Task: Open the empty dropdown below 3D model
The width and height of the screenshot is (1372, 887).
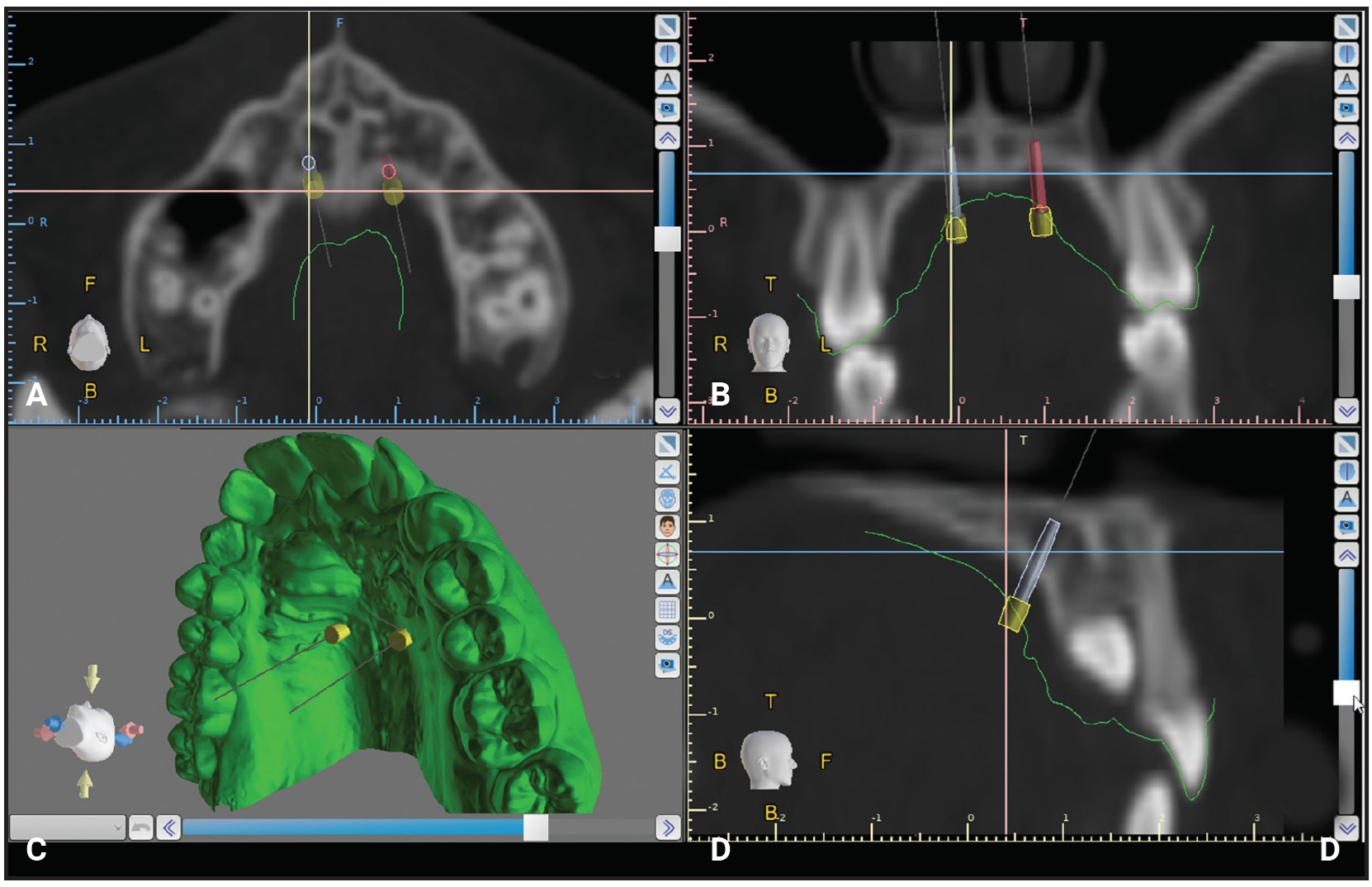Action: (x=68, y=828)
